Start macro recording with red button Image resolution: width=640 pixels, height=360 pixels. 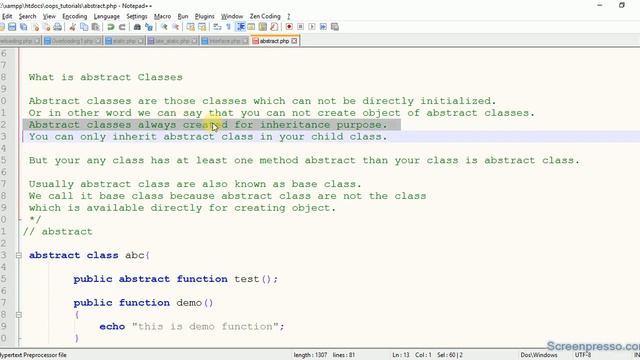[289, 27]
